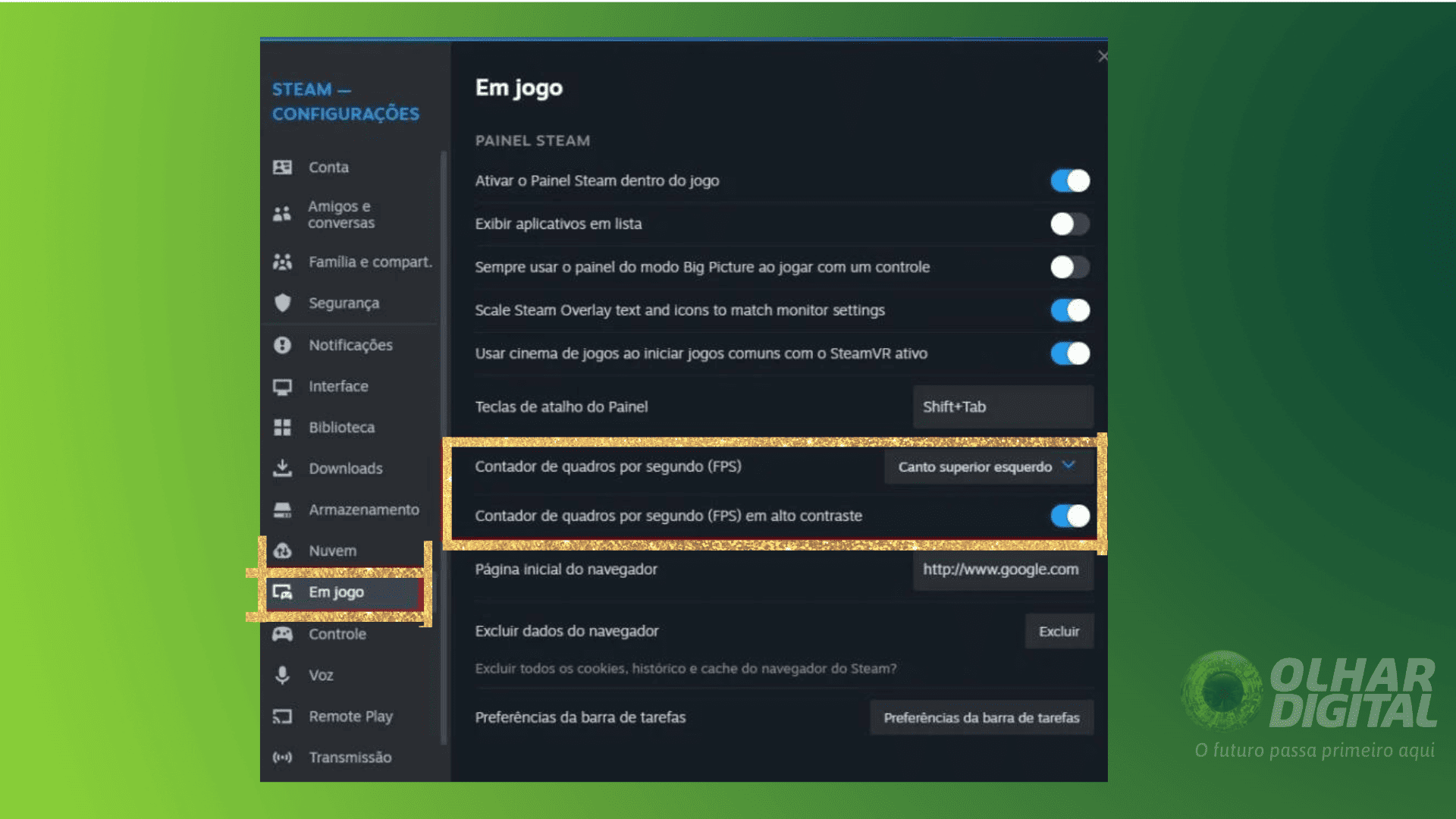Click the Segurança shield icon
1456x819 pixels.
(282, 303)
